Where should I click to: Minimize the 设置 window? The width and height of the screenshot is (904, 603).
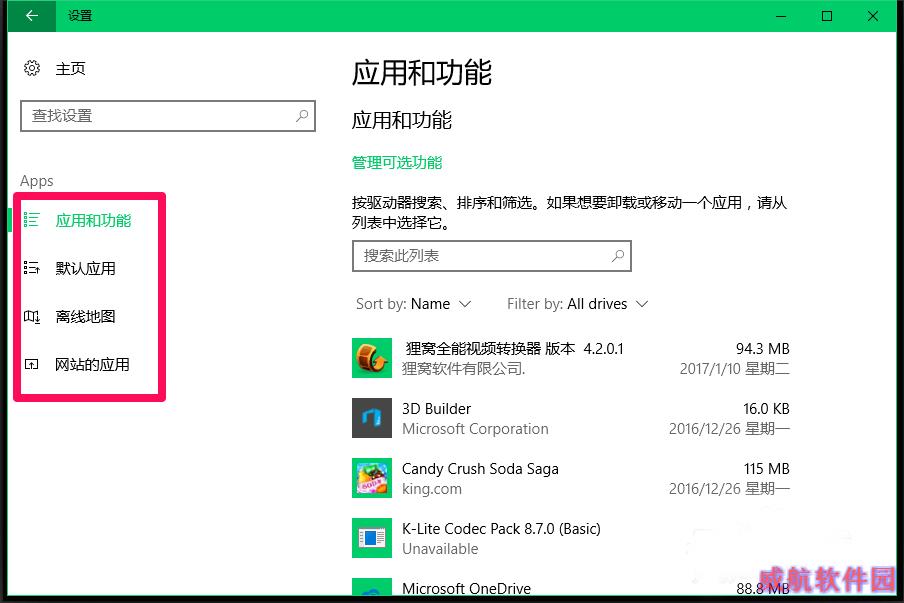[x=781, y=16]
